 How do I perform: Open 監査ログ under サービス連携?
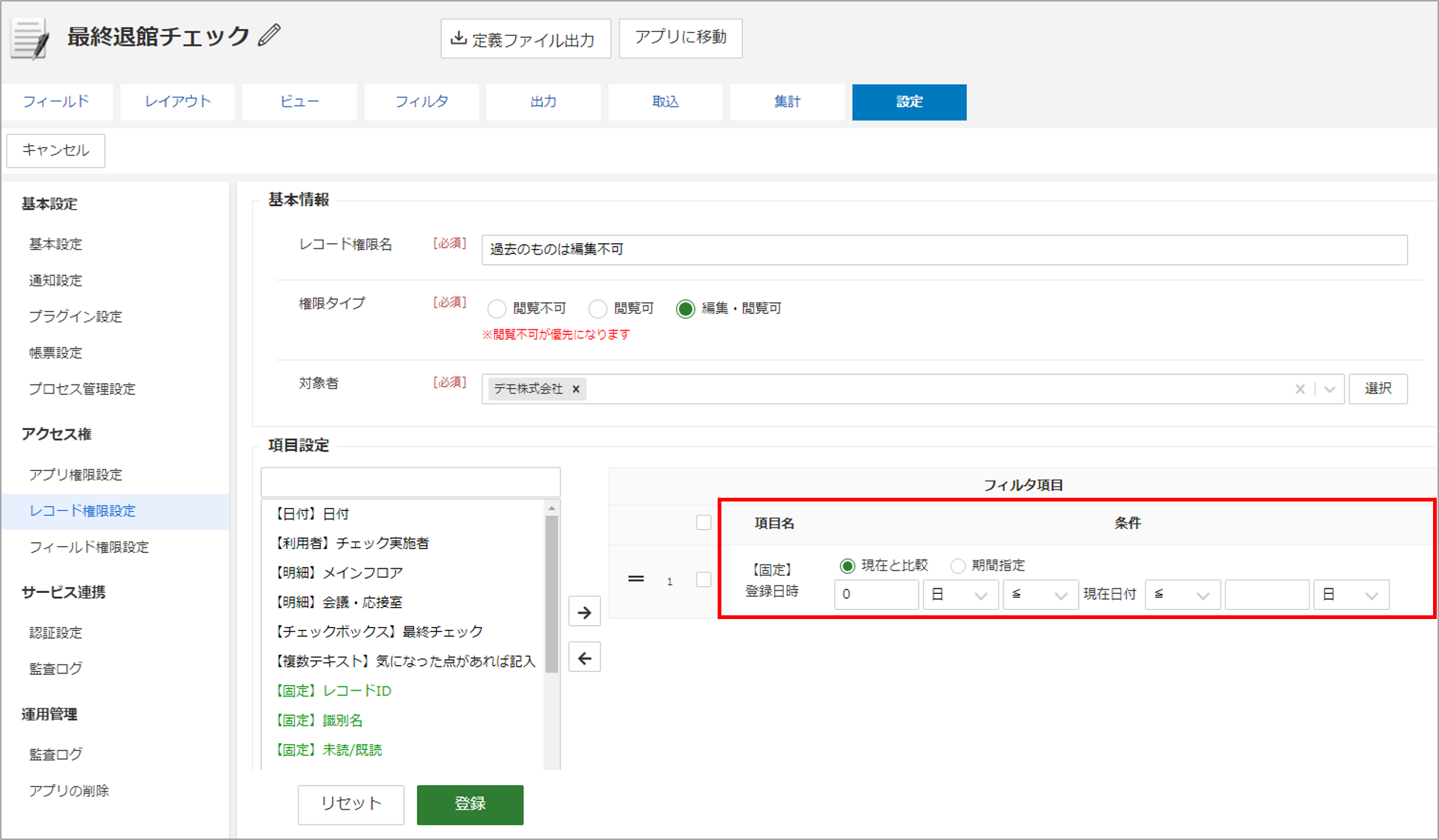(55, 669)
